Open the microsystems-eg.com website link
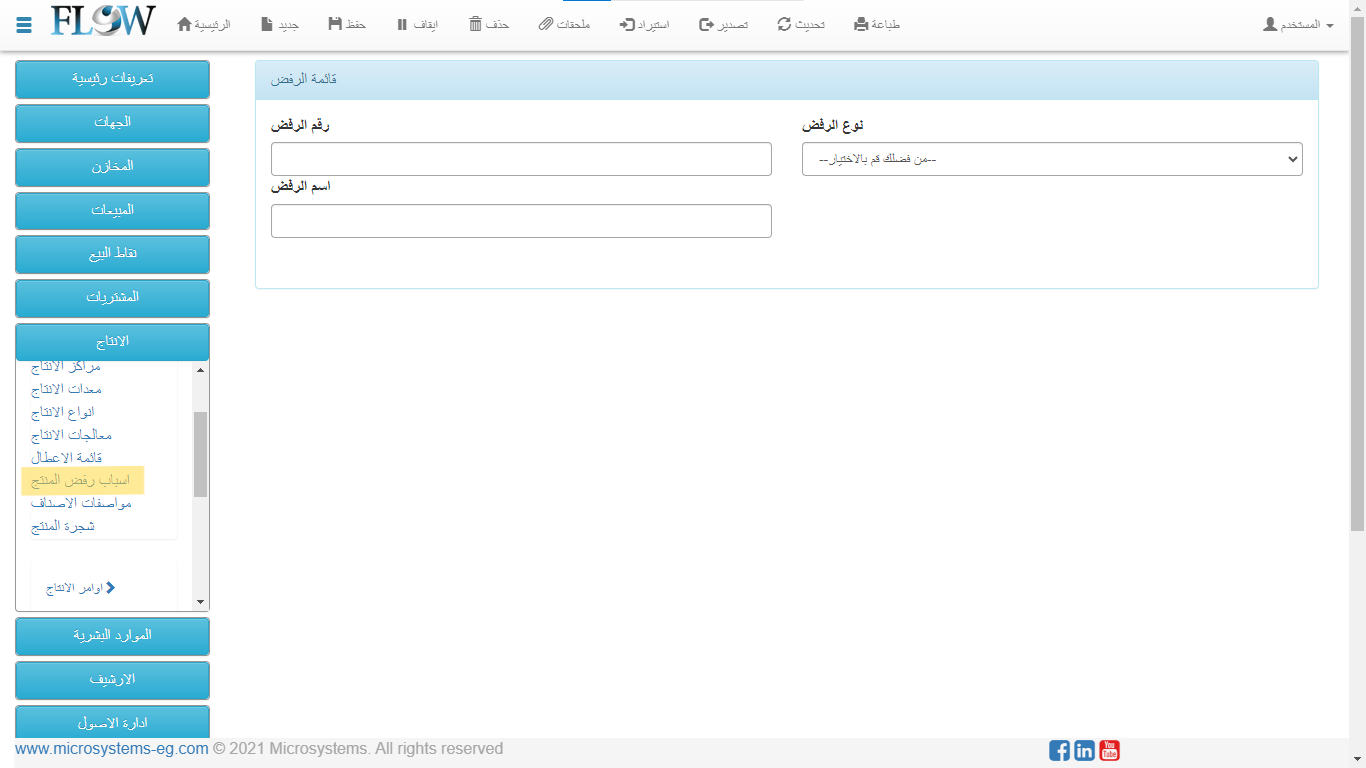 111,749
